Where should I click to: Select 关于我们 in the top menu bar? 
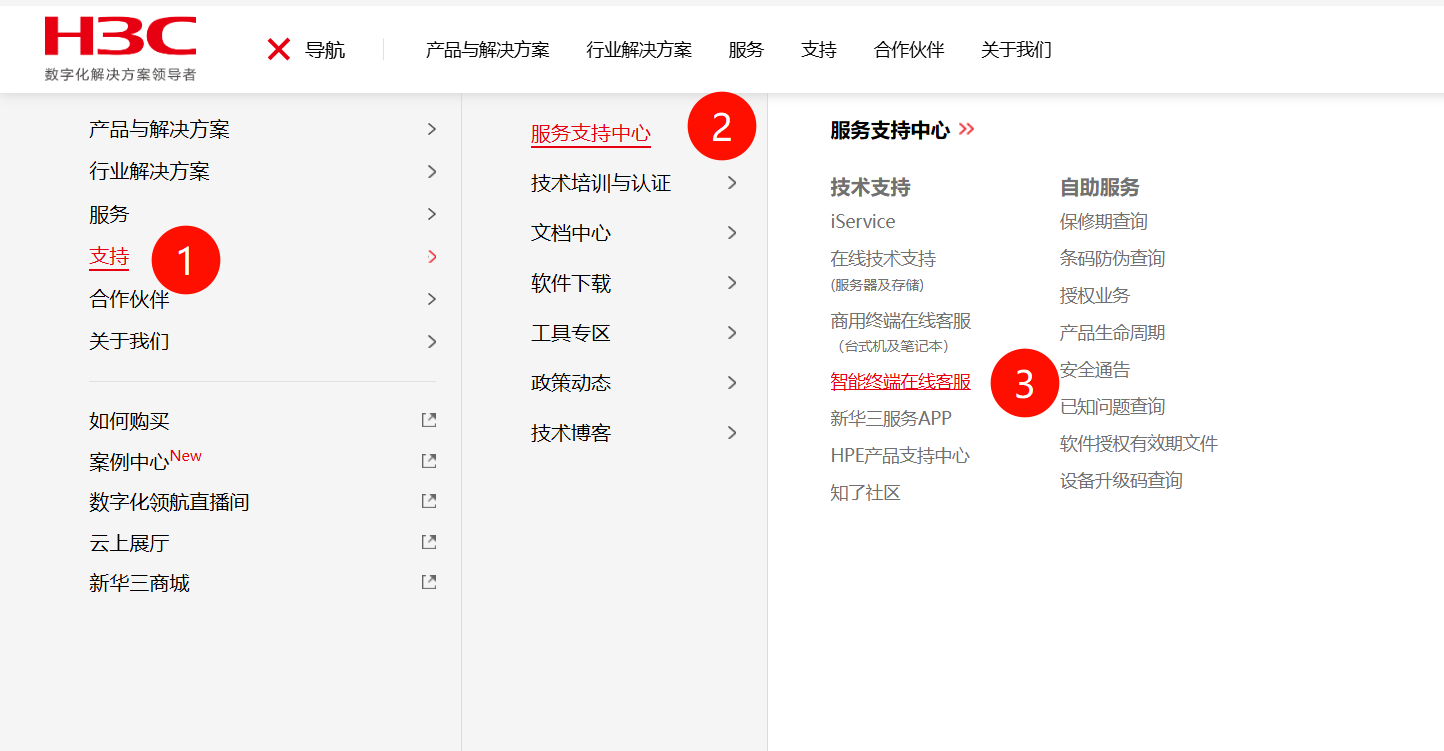tap(1015, 50)
